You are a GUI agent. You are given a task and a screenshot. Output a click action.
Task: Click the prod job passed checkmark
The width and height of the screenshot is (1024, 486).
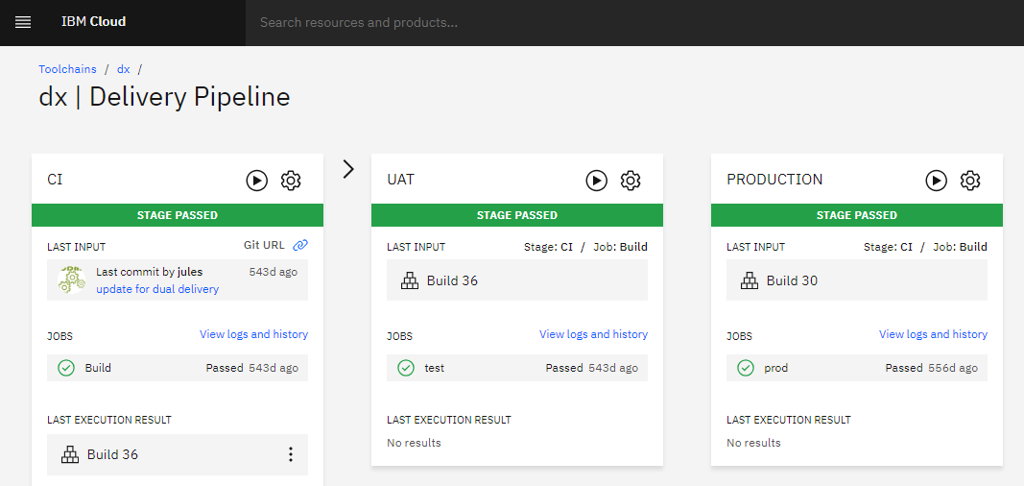(745, 368)
